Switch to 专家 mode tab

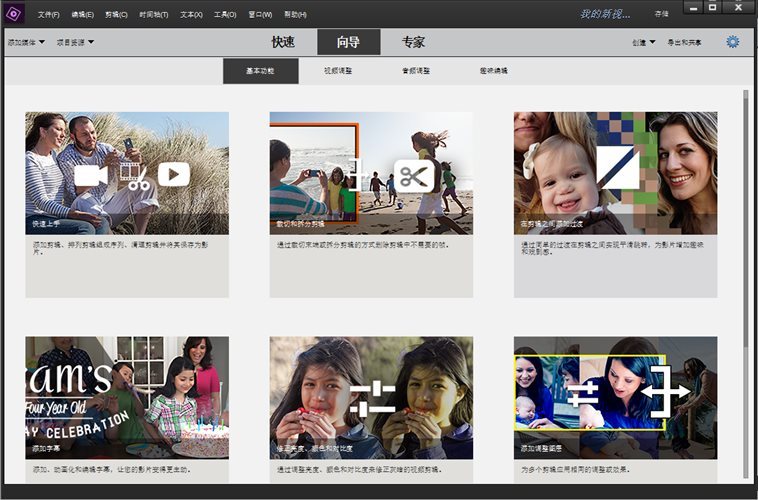click(x=413, y=42)
